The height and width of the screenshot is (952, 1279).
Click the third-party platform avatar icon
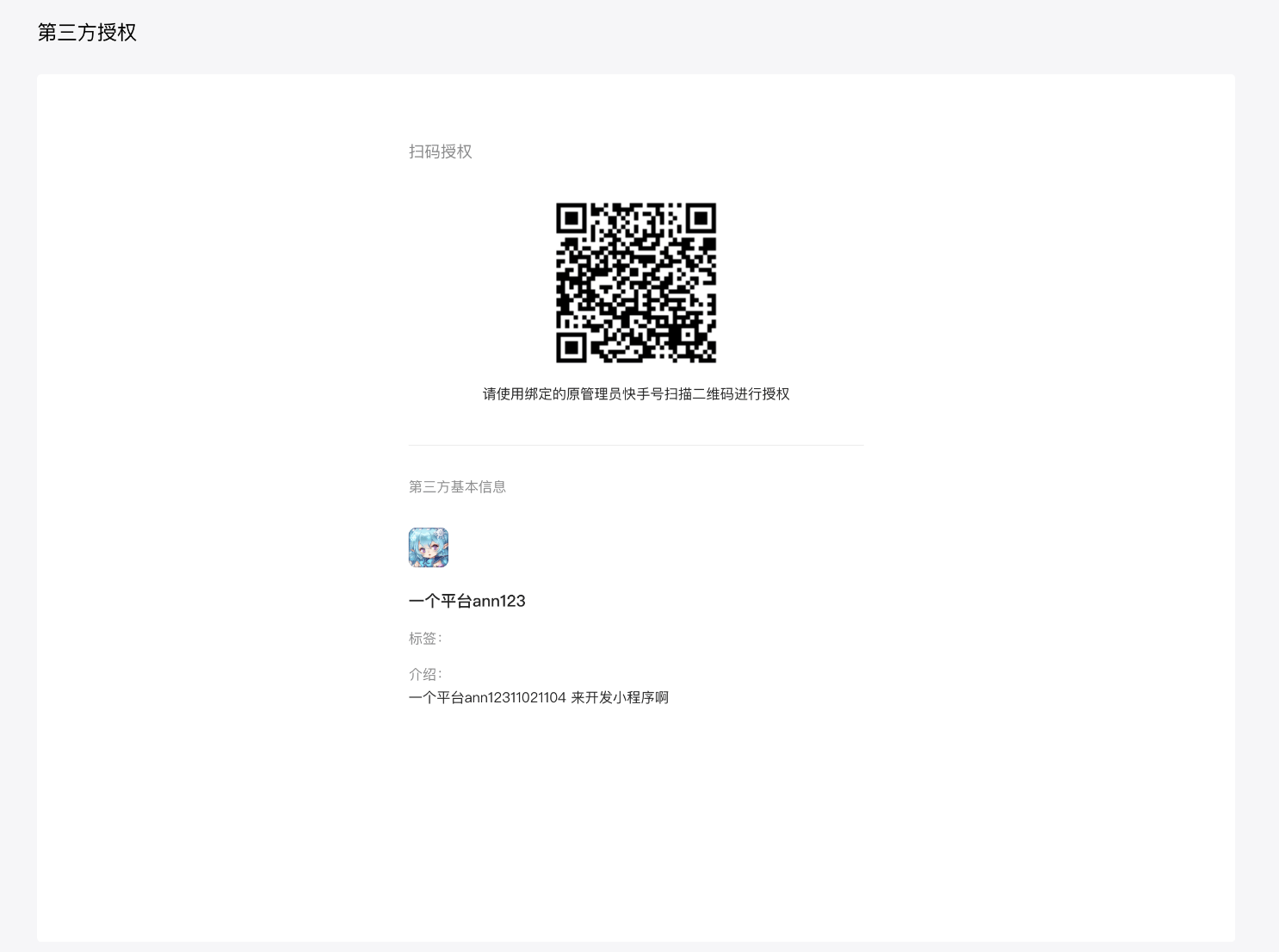(x=428, y=547)
